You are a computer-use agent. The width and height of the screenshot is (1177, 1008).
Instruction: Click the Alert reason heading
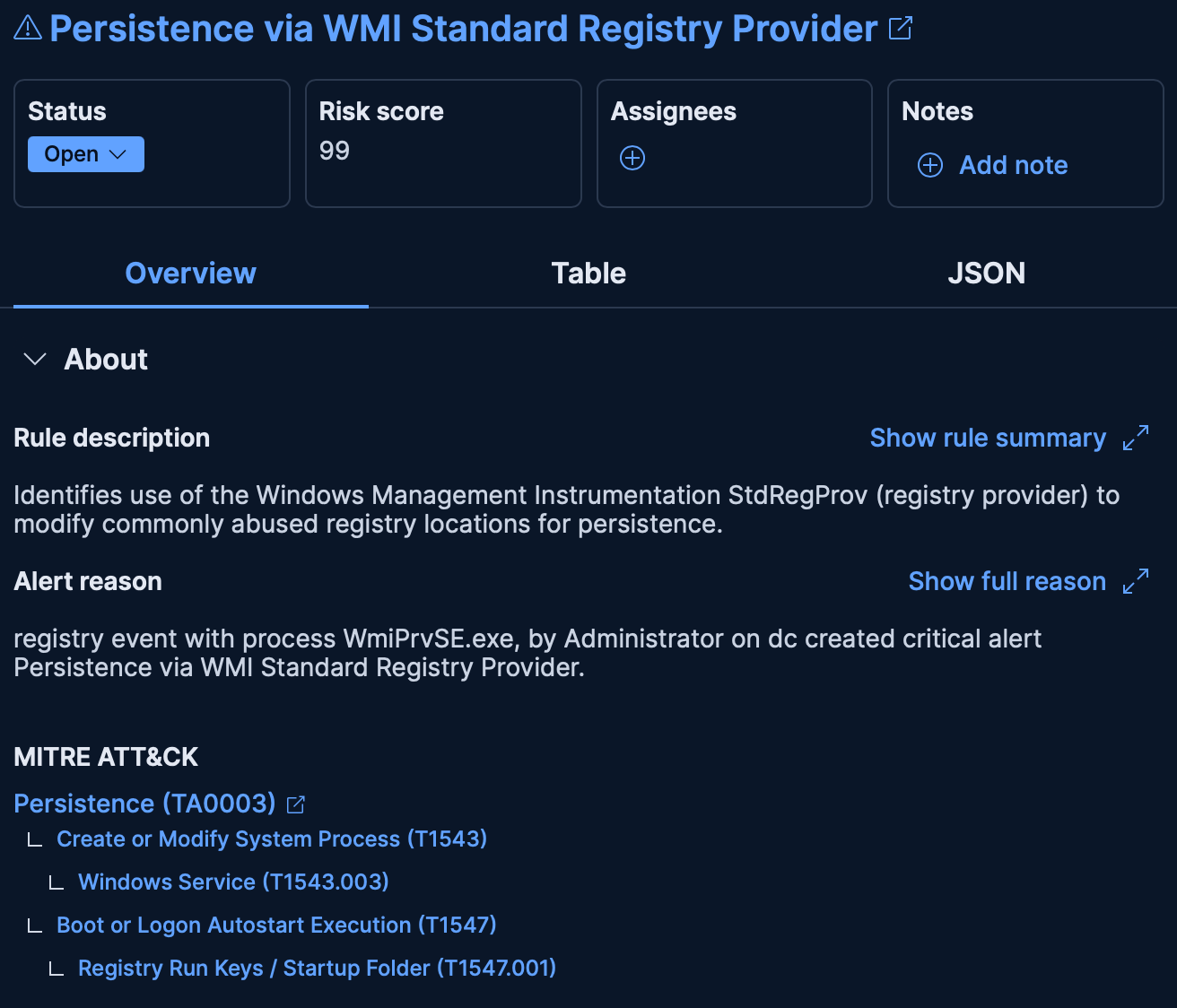tap(88, 581)
